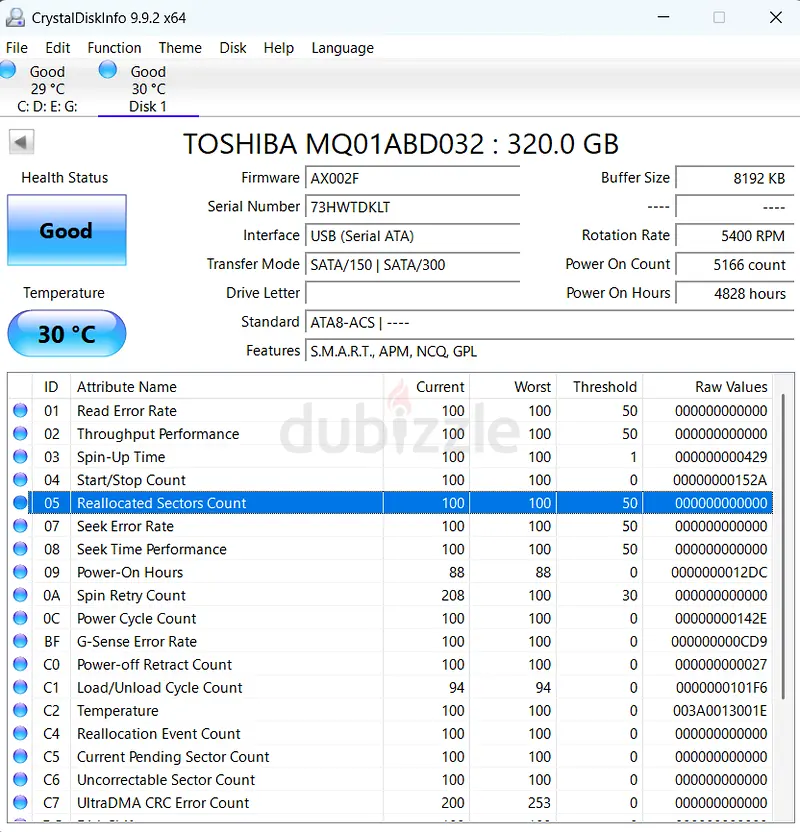The height and width of the screenshot is (832, 800).
Task: Click the Good health status button
Action: [x=67, y=230]
